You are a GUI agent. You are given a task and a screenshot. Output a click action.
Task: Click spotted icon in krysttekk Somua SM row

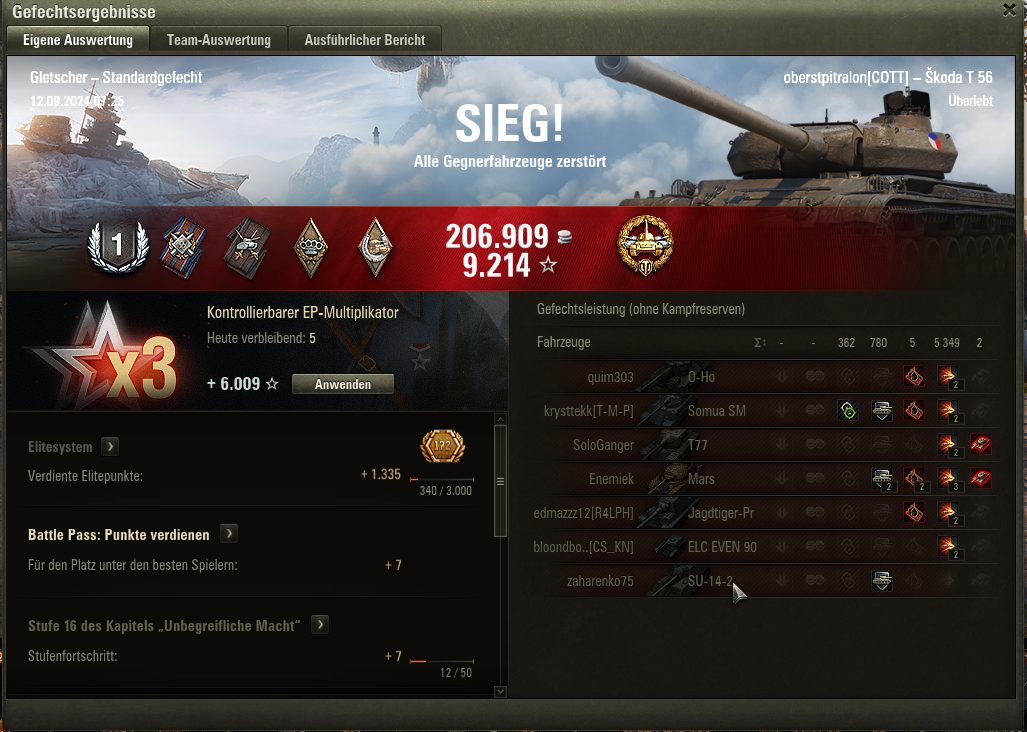848,411
